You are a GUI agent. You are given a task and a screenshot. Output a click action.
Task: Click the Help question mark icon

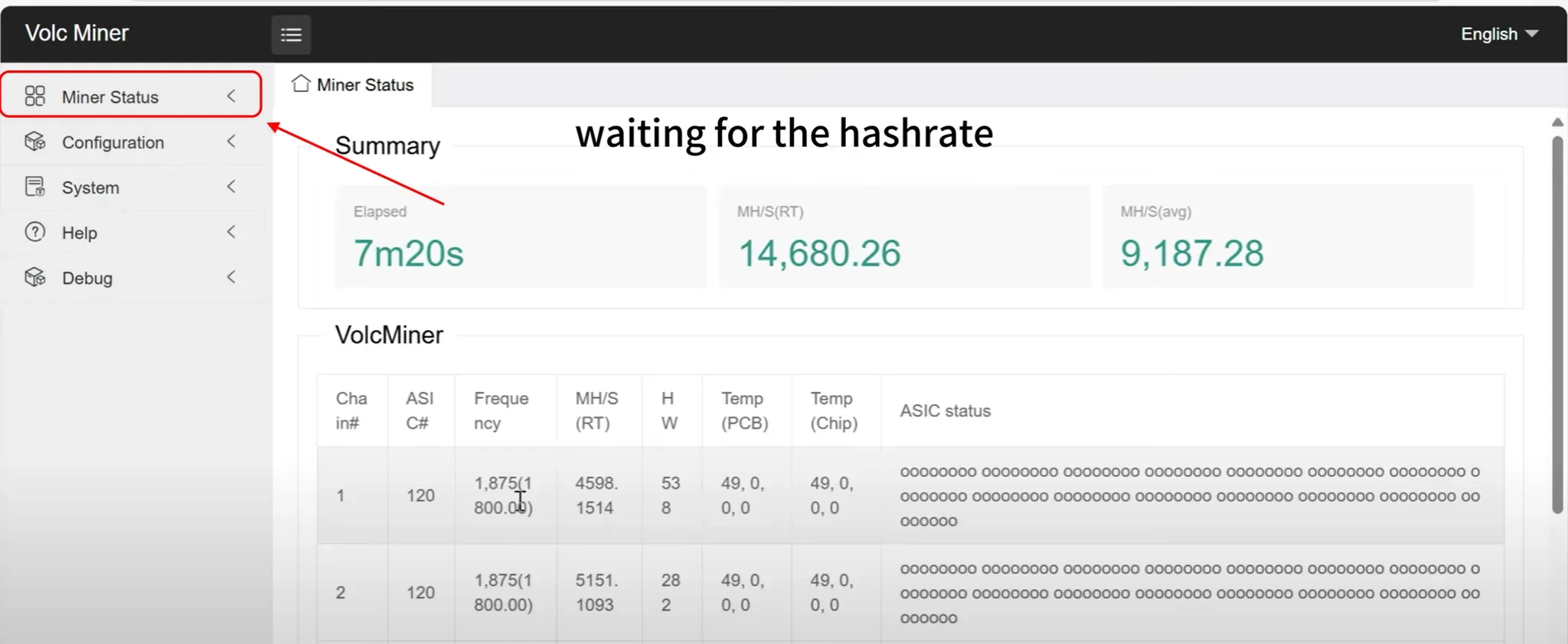[35, 232]
